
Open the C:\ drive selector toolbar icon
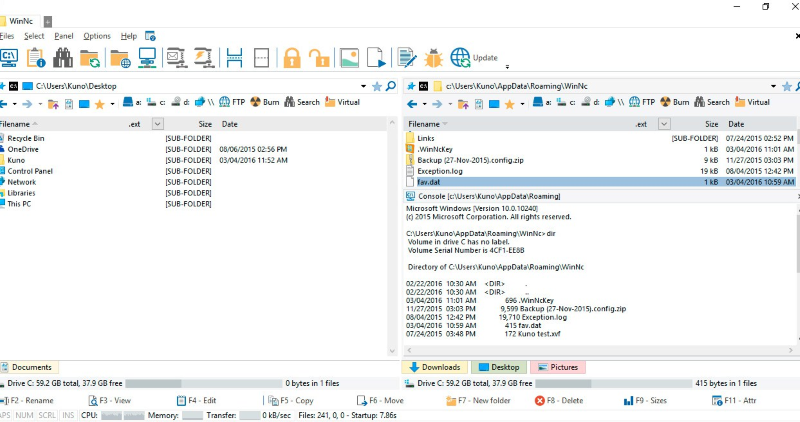click(9, 58)
